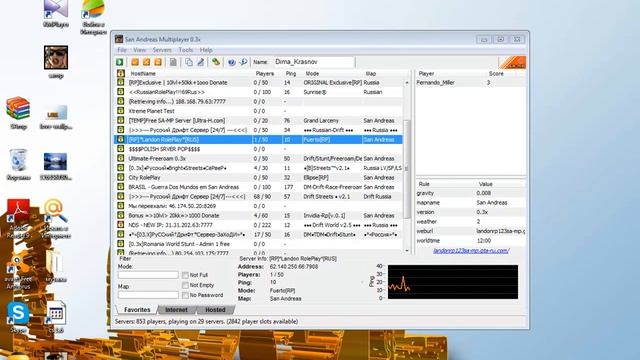Select the [TEMP]Free SA-MP Server row
Screen dimensions: 640x360
click(x=259, y=120)
